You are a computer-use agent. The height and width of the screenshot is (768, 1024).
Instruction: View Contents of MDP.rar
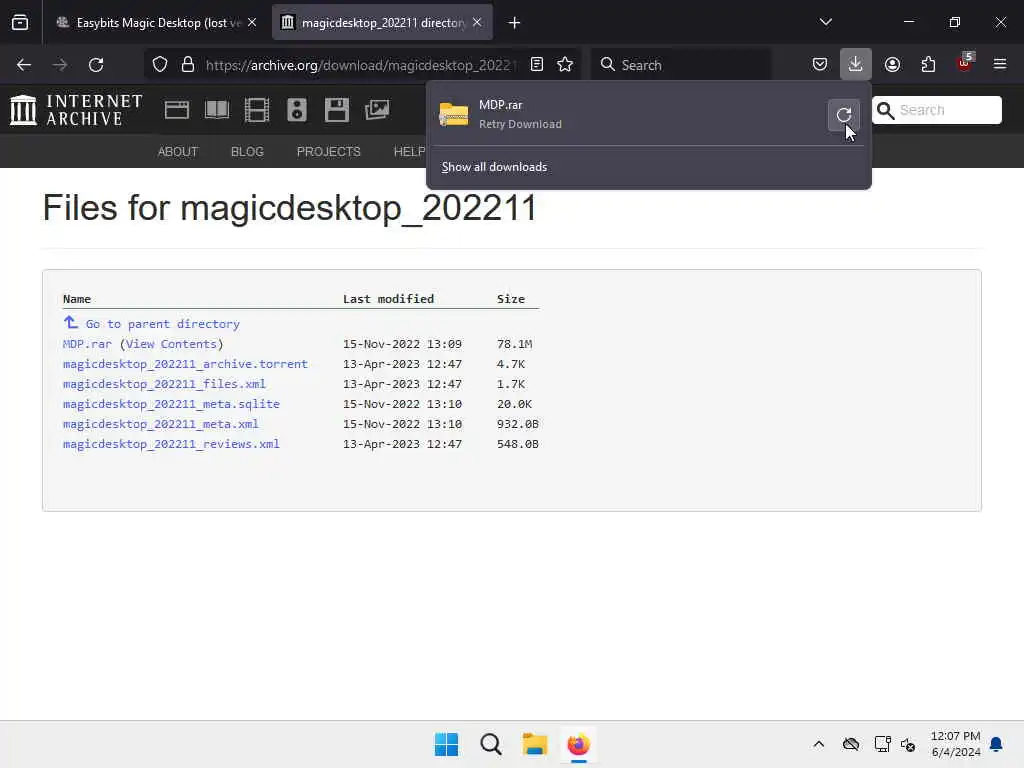point(171,344)
